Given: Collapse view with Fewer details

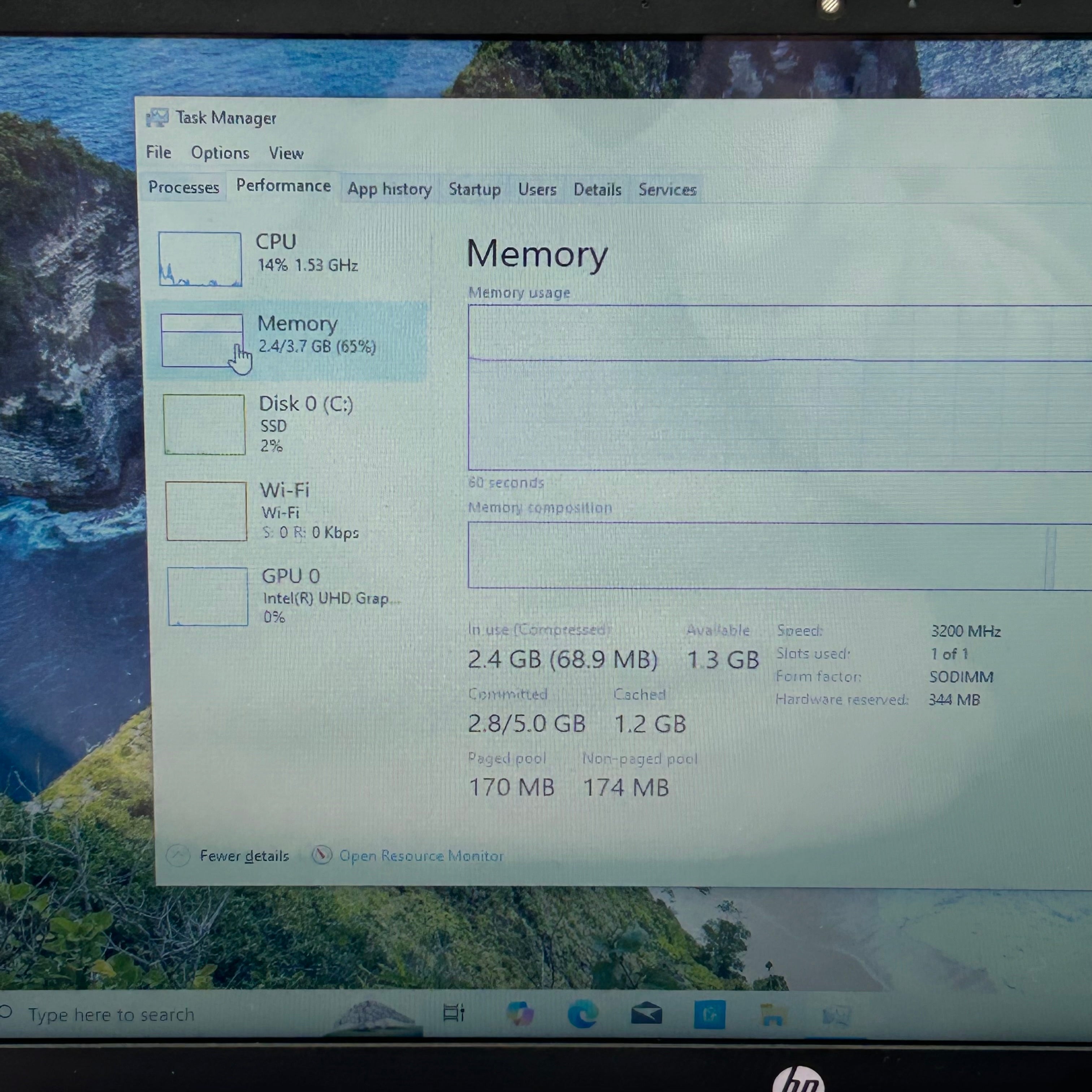Looking at the screenshot, I should point(228,856).
